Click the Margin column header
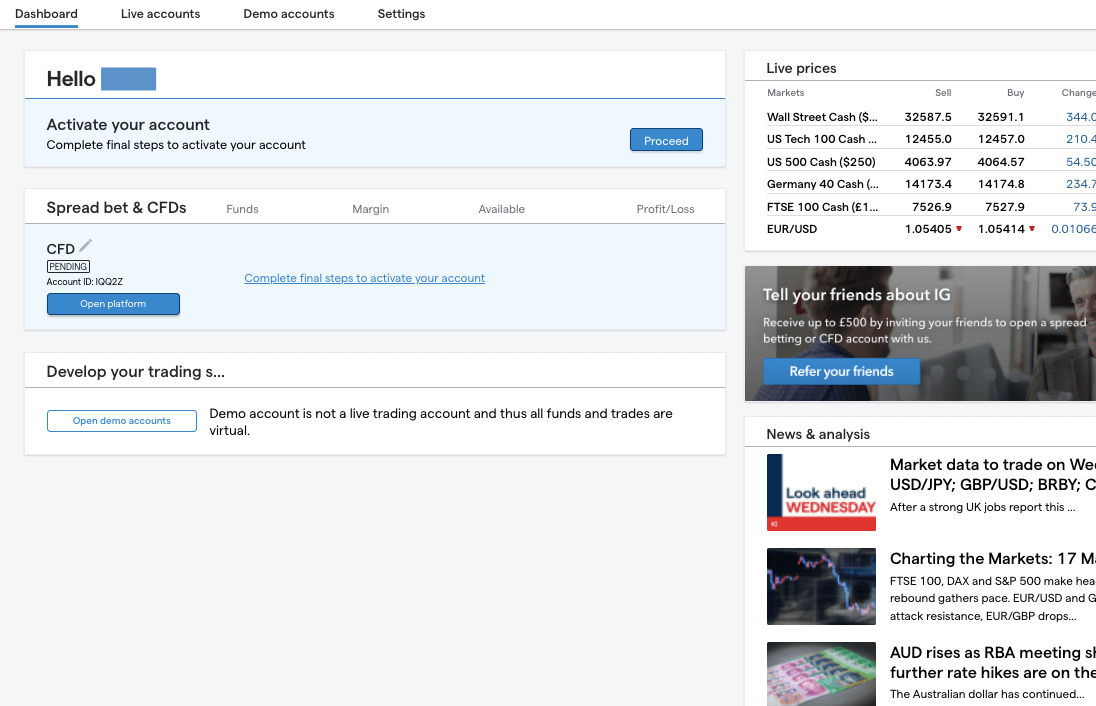The image size is (1096, 706). pos(370,209)
